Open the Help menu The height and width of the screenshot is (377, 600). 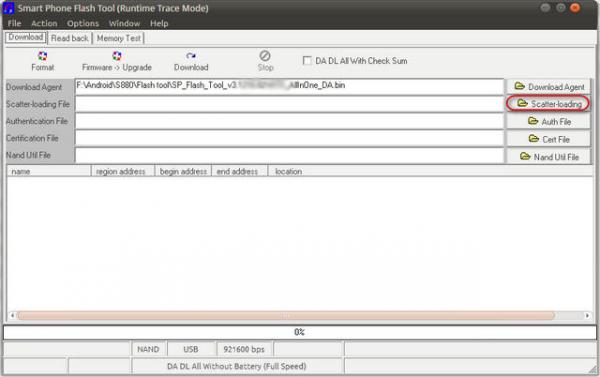pos(159,23)
